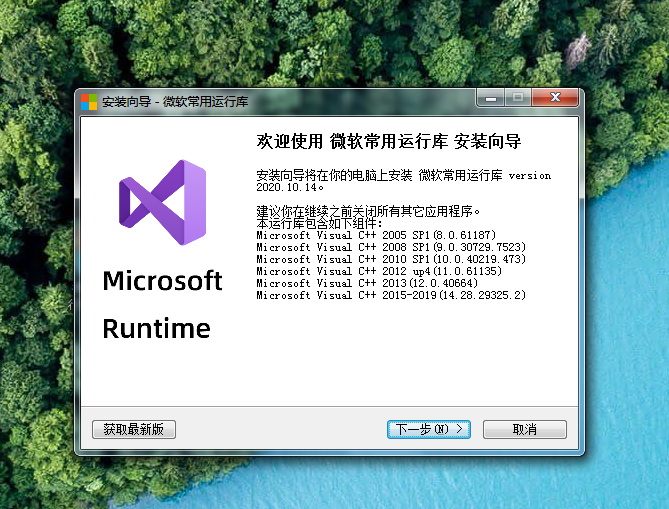This screenshot has height=509, width=669.
Task: Select the Visual C++ 2015-2019 line
Action: [x=391, y=295]
